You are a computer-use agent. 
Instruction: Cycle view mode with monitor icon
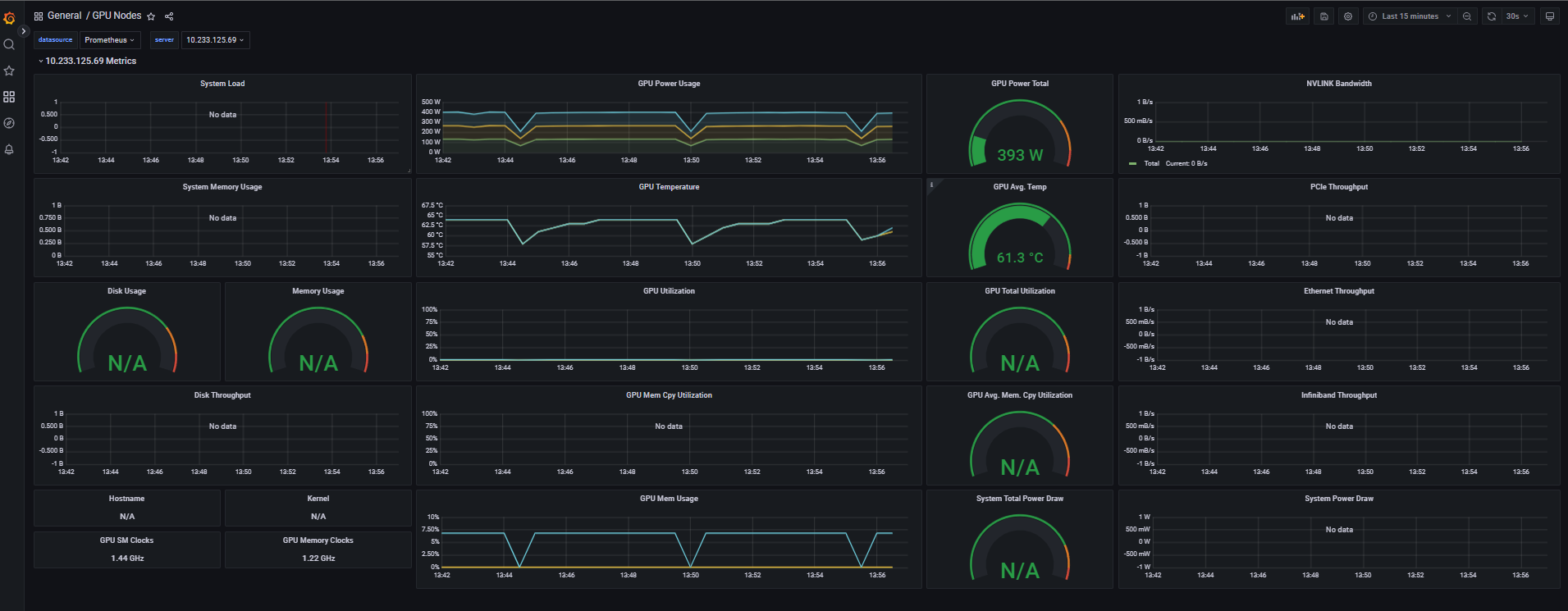click(1549, 16)
